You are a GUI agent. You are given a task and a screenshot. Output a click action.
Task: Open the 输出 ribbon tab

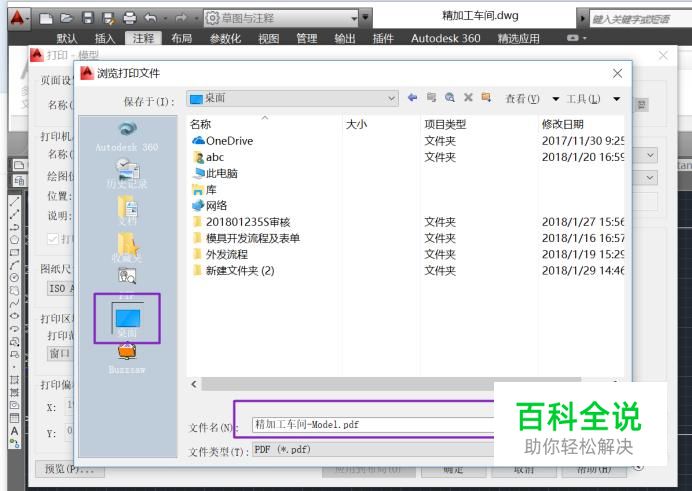345,39
